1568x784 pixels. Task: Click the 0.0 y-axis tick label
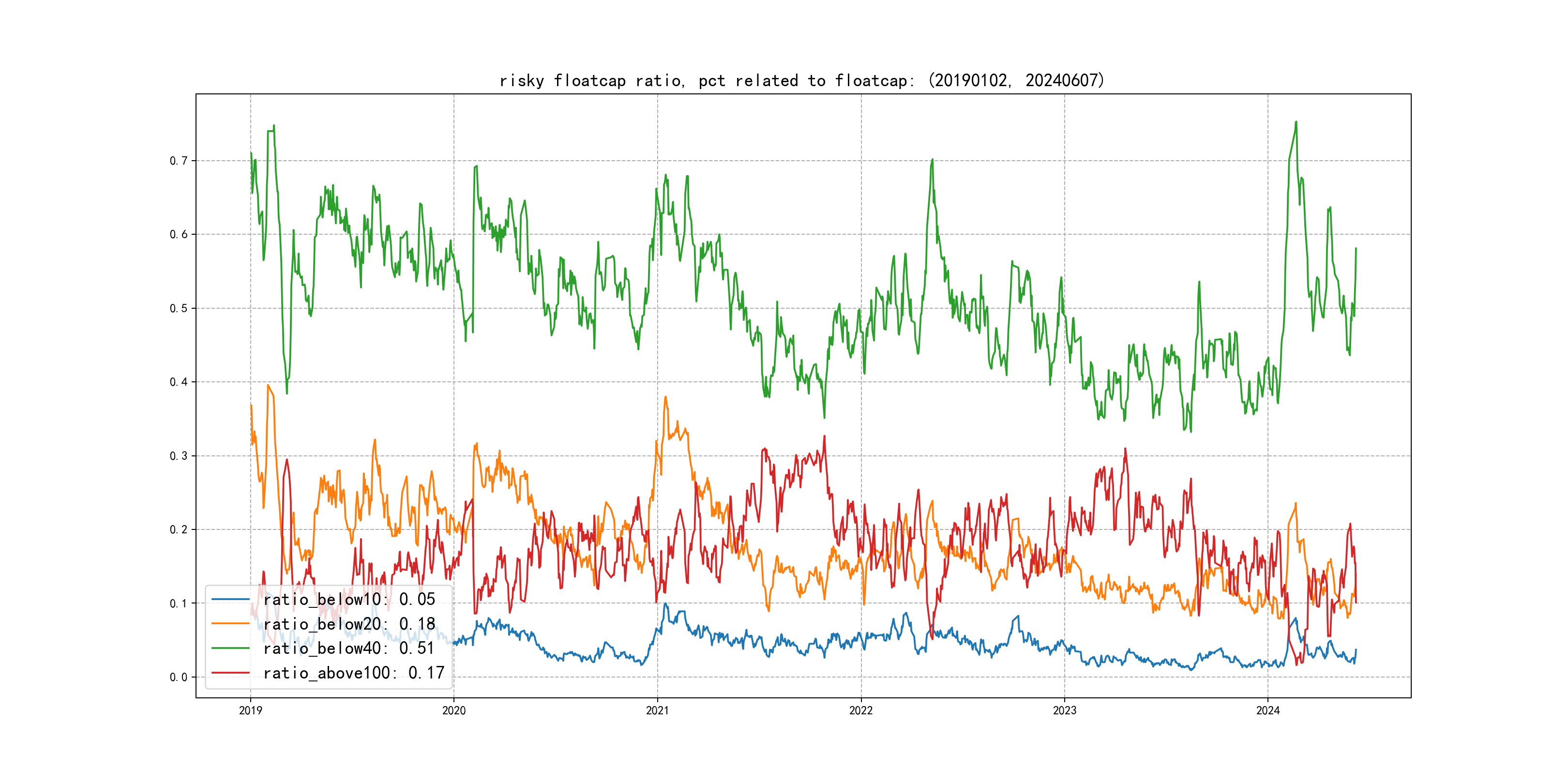[179, 678]
